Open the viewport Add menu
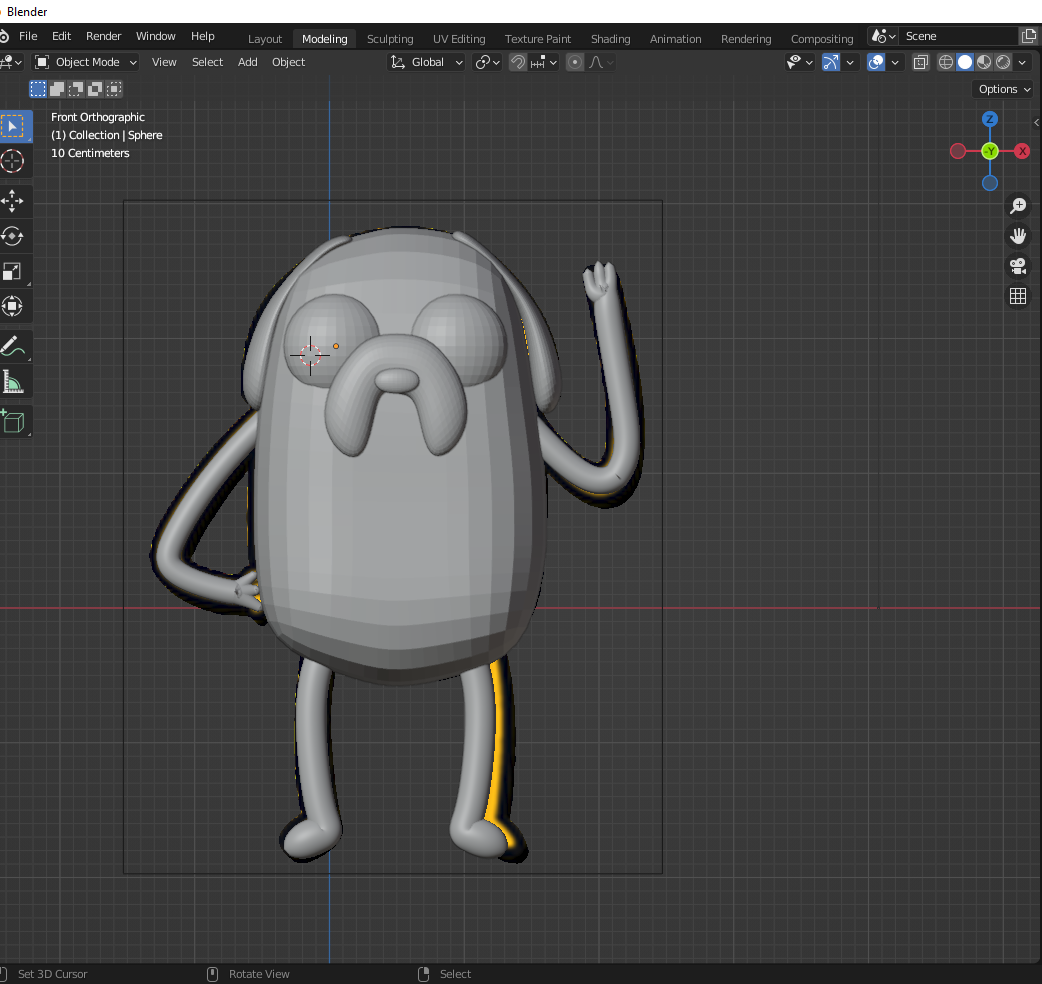 248,62
